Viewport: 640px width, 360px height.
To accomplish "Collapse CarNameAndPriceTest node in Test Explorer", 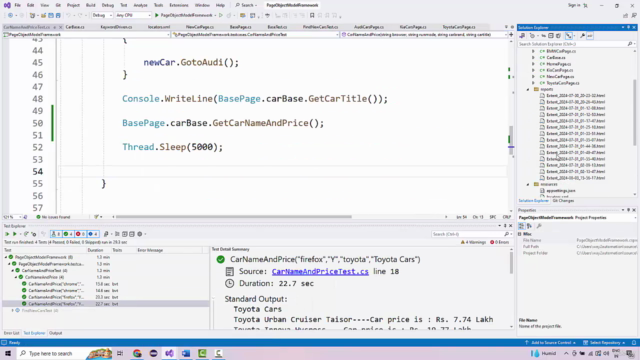I will (x=13, y=271).
